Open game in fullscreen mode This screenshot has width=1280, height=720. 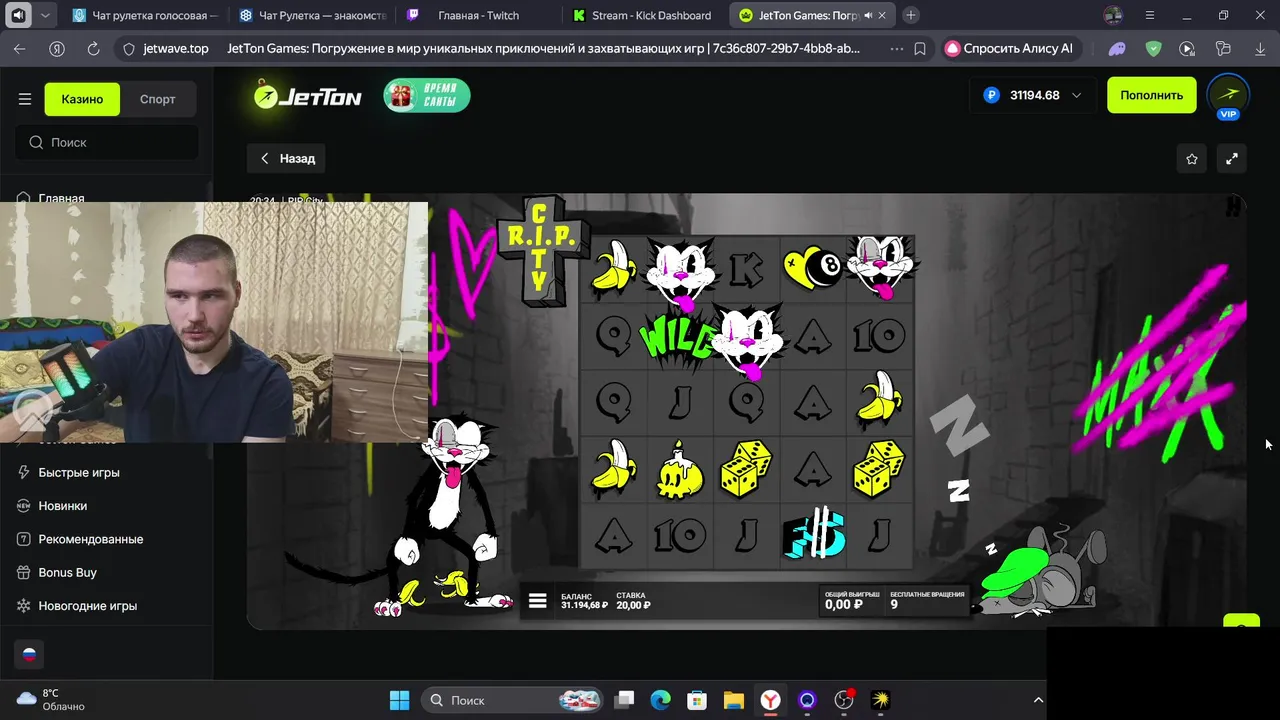(1232, 158)
